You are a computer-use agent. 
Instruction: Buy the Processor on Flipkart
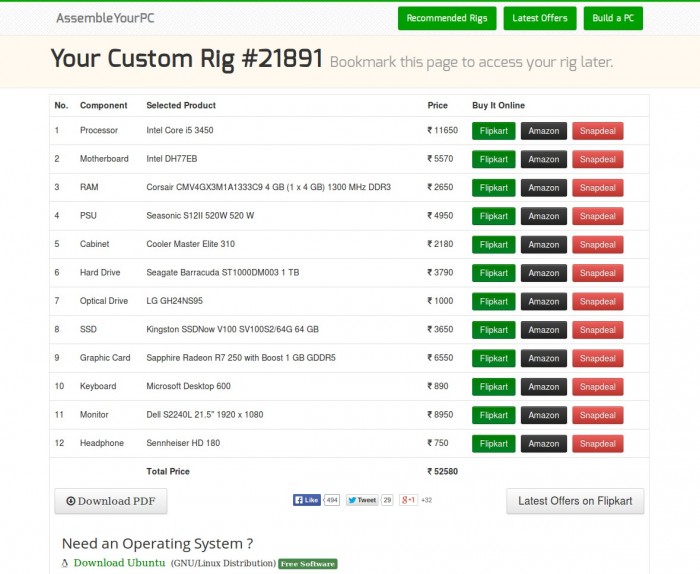point(494,131)
